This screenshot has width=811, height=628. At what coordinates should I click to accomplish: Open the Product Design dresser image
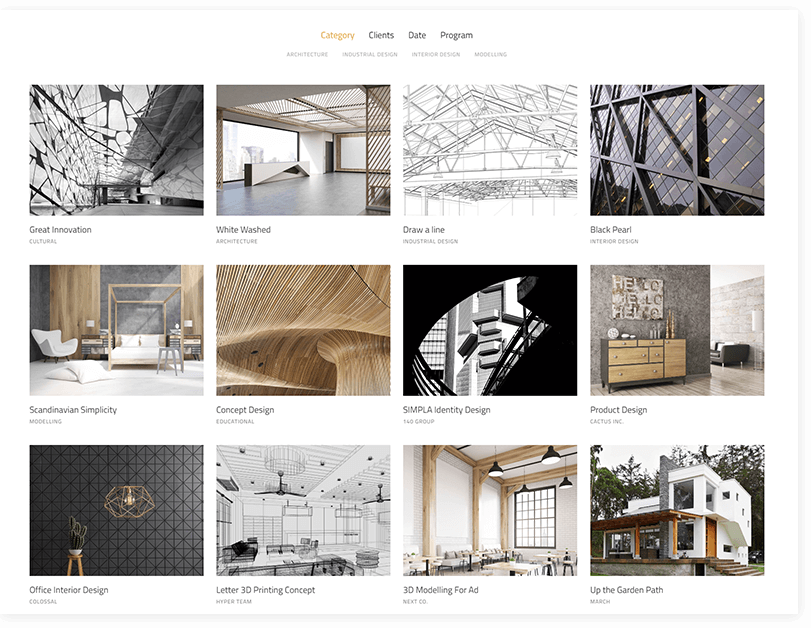click(677, 330)
